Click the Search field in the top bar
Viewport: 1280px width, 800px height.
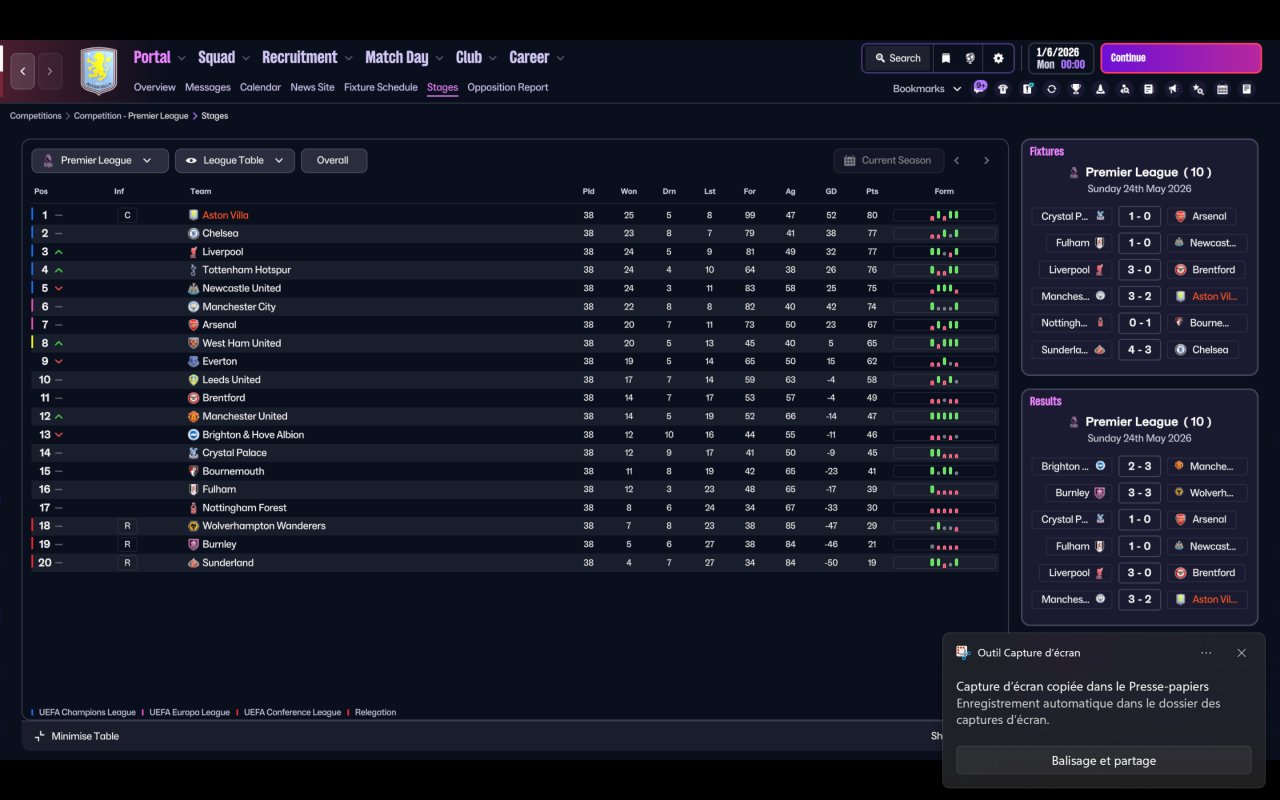[x=897, y=58]
